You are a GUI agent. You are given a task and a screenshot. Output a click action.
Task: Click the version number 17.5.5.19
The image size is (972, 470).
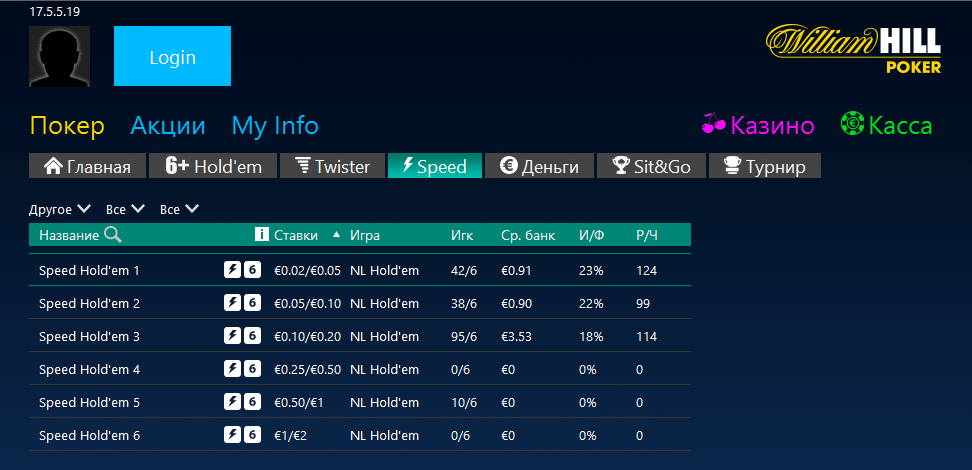click(55, 12)
